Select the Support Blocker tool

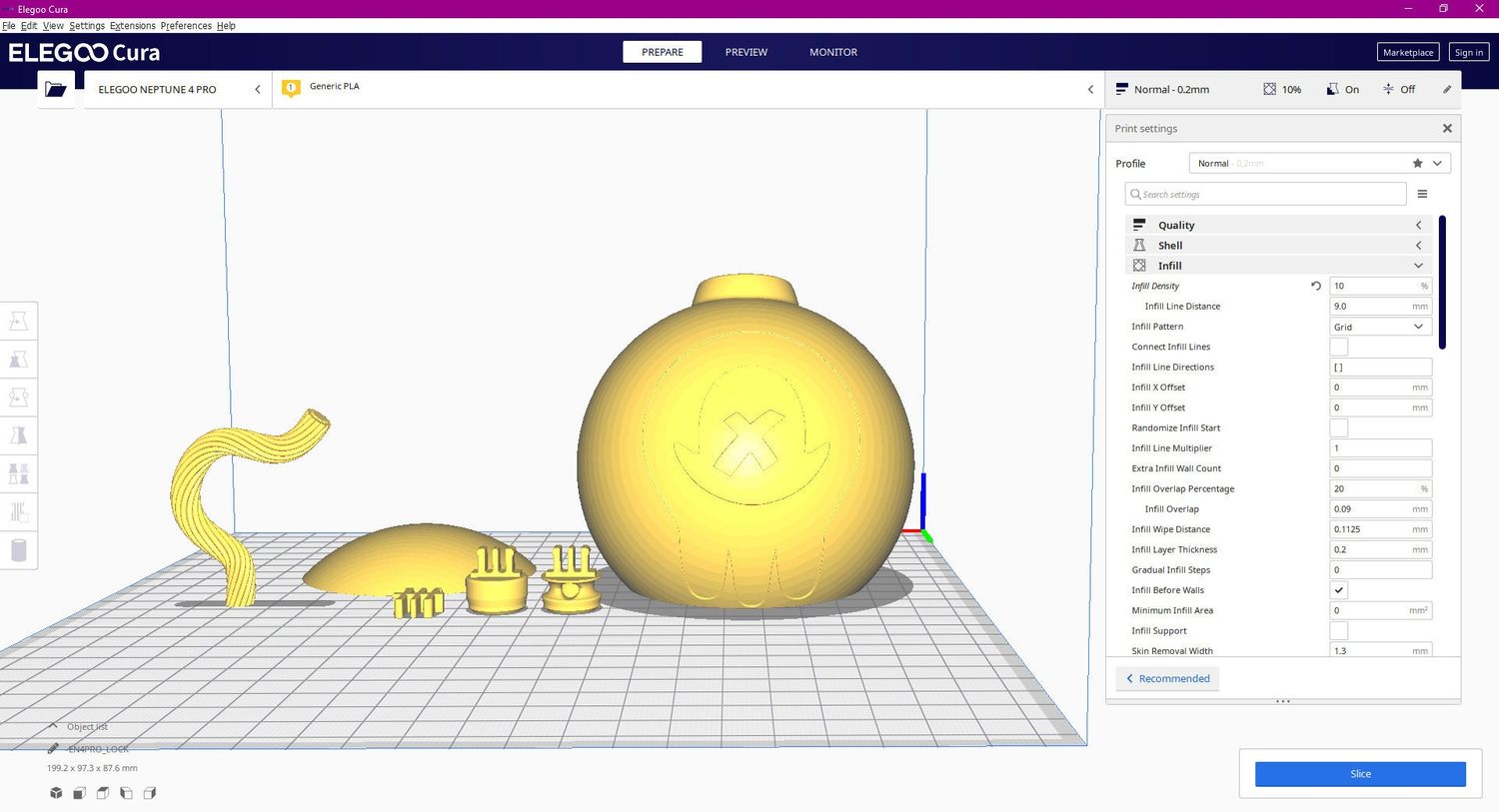pos(19,512)
